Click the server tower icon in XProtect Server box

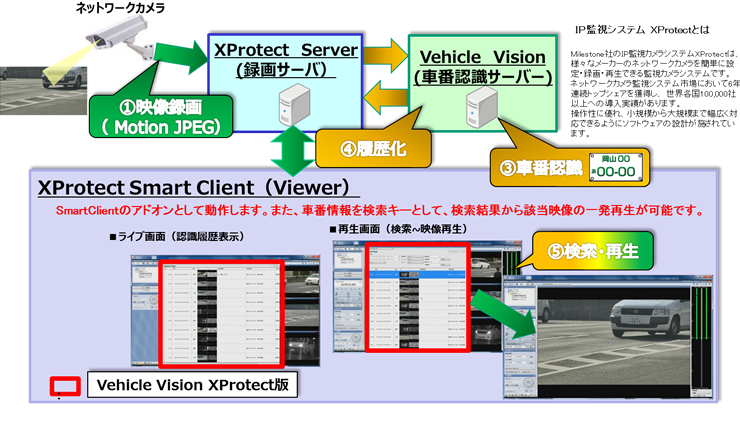pyautogui.click(x=294, y=105)
